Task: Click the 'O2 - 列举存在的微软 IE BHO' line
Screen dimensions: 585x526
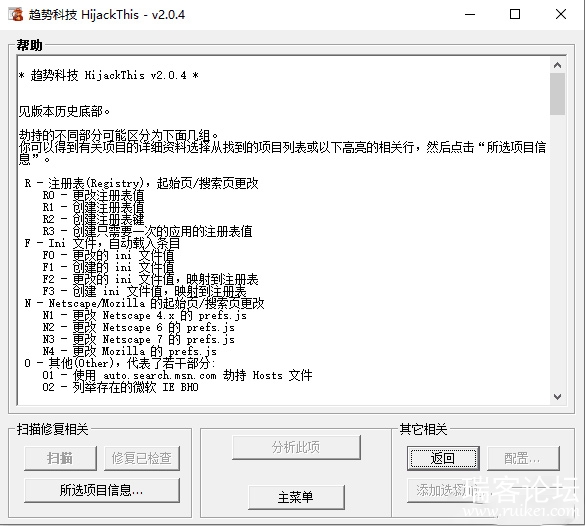Action: tap(120, 387)
